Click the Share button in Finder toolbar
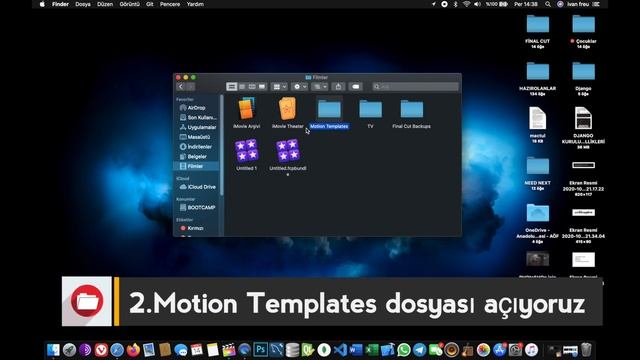Viewport: 640px width, 360px height. (338, 87)
